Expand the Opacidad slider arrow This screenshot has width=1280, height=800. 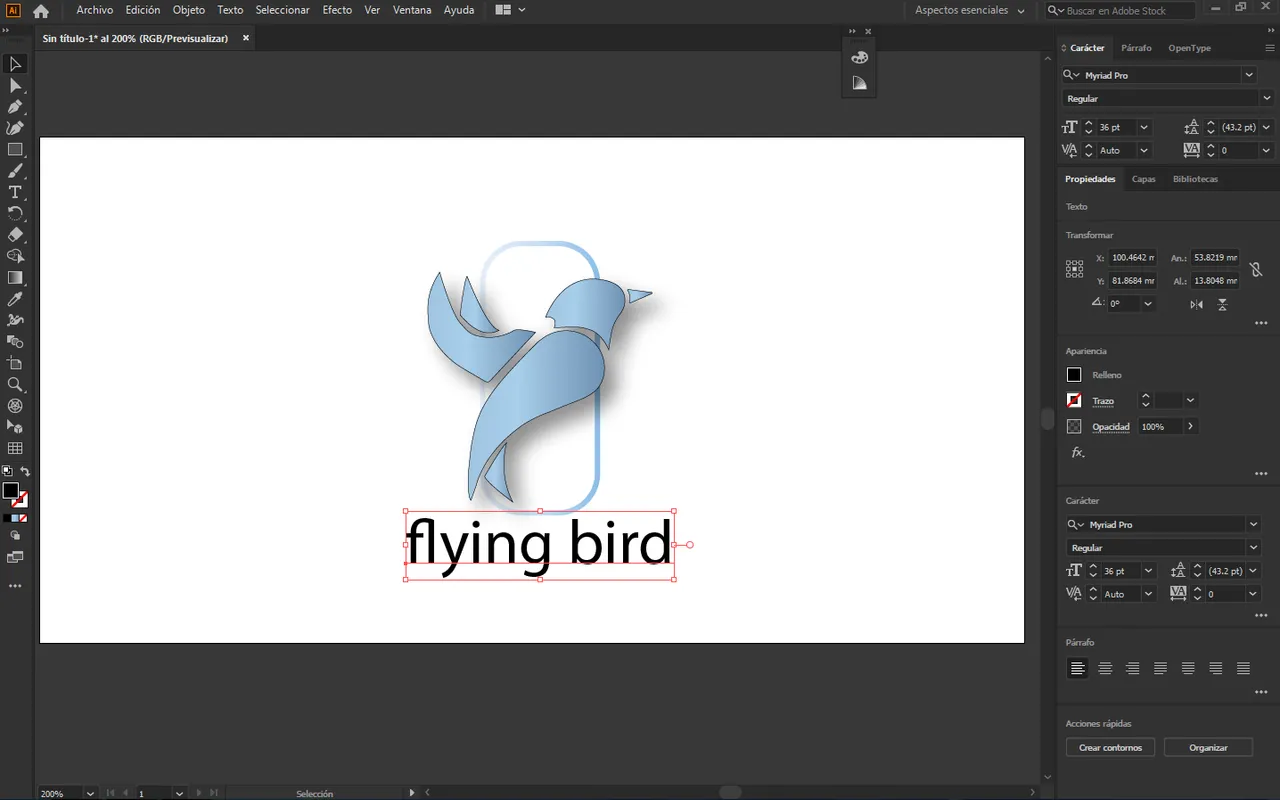point(1190,427)
